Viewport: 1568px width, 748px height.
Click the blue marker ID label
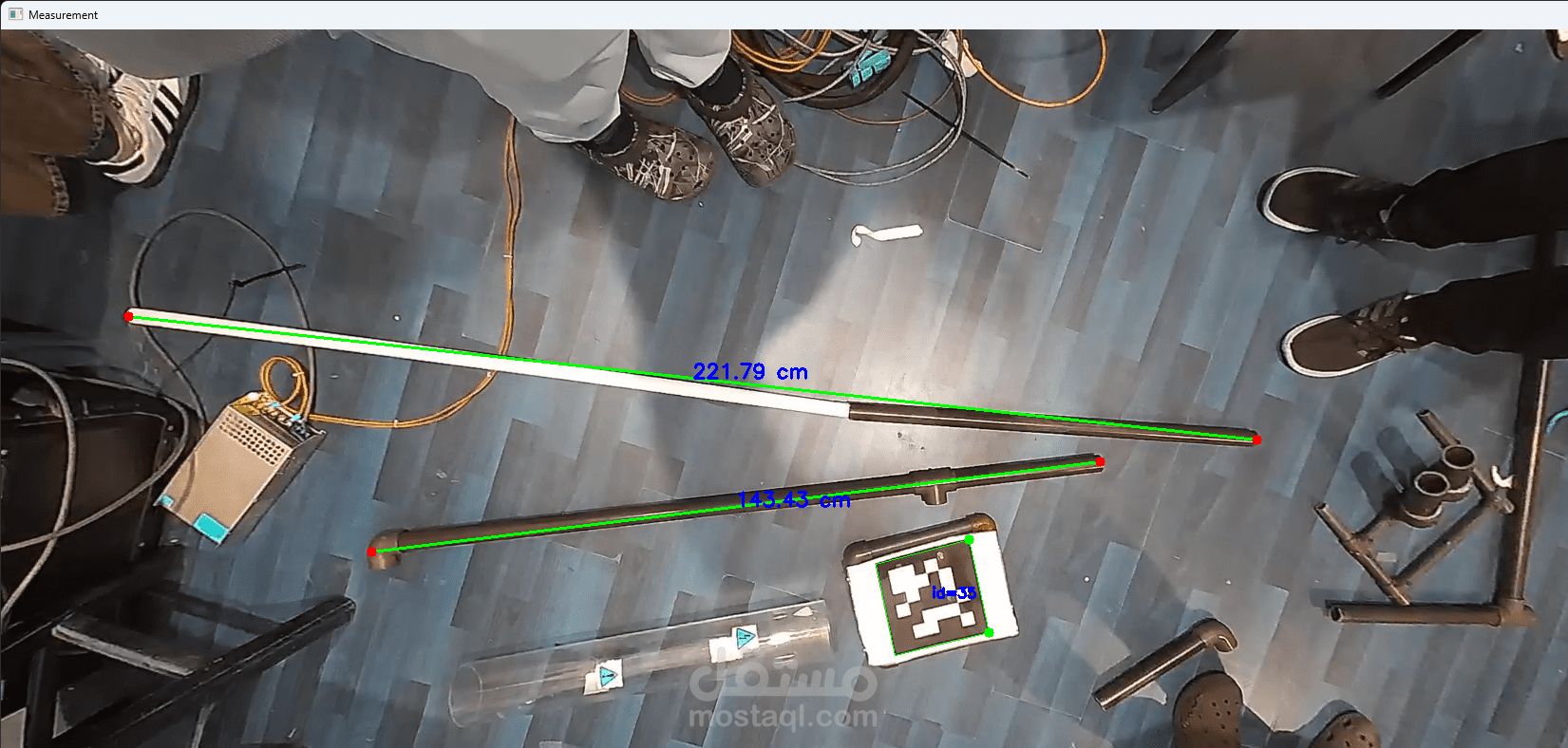(x=954, y=593)
